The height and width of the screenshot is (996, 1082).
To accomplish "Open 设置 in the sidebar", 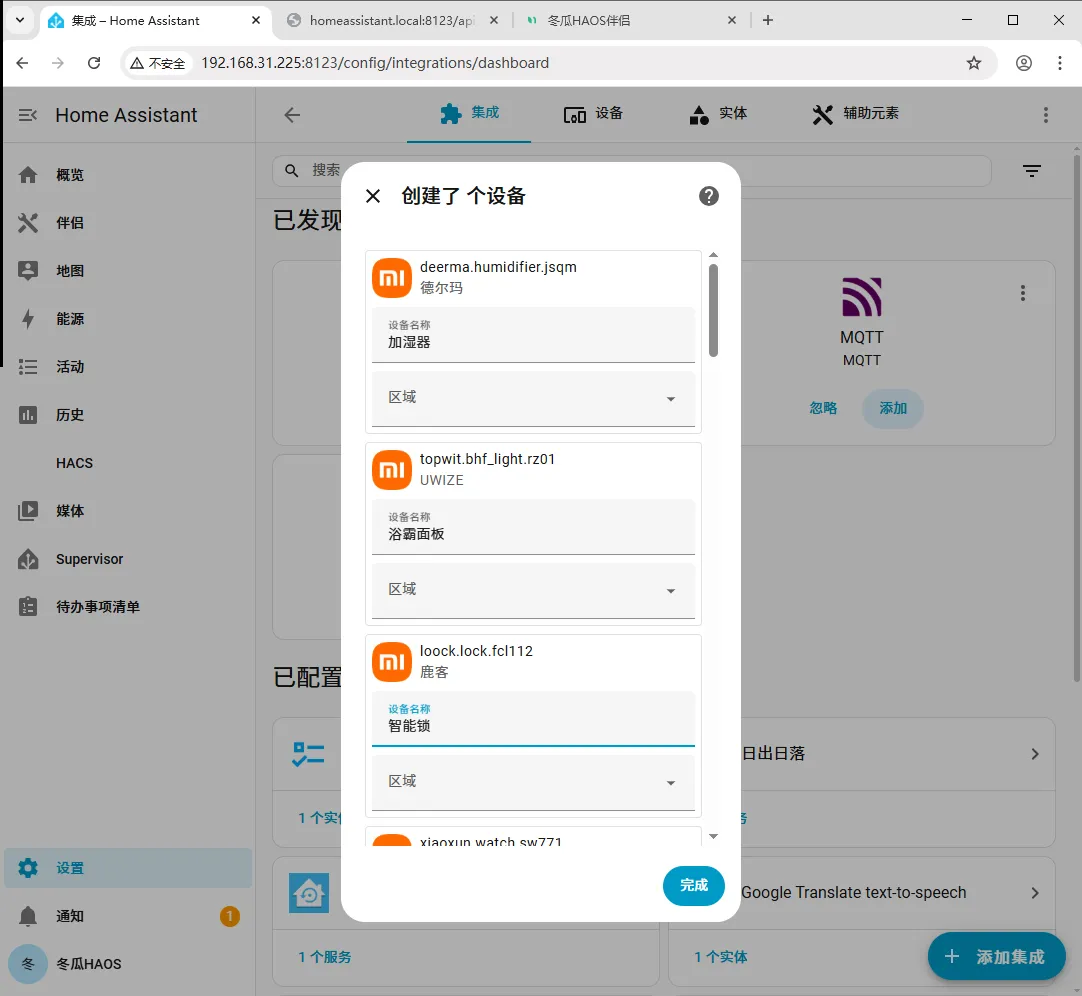I will (128, 868).
